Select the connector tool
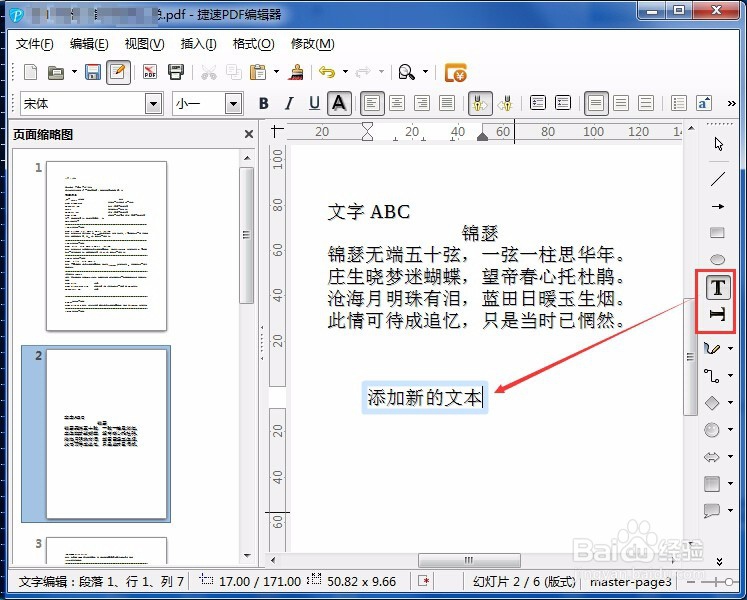Image resolution: width=747 pixels, height=600 pixels. (x=712, y=376)
